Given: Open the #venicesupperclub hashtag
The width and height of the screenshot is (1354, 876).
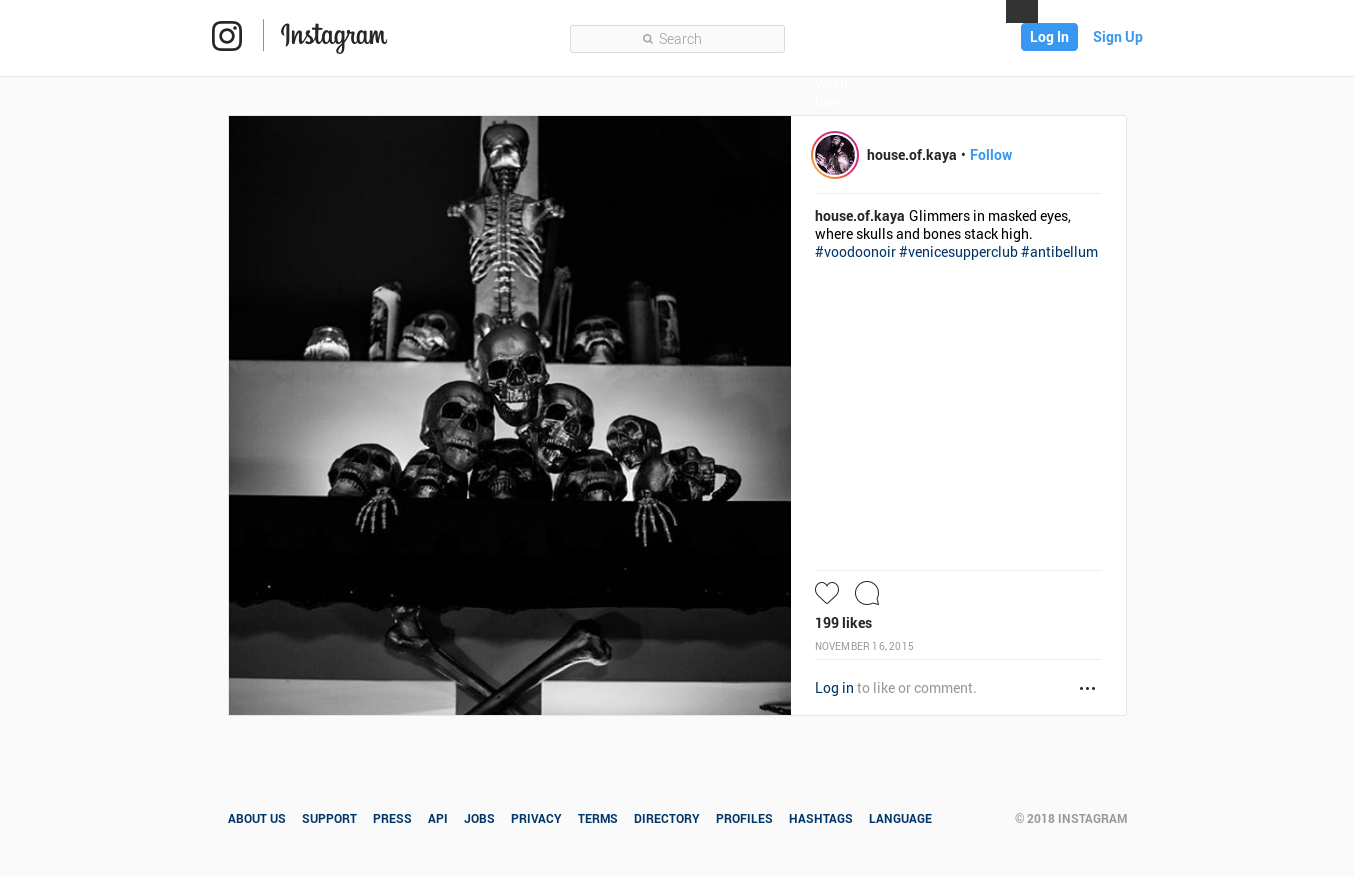Looking at the screenshot, I should coord(958,252).
